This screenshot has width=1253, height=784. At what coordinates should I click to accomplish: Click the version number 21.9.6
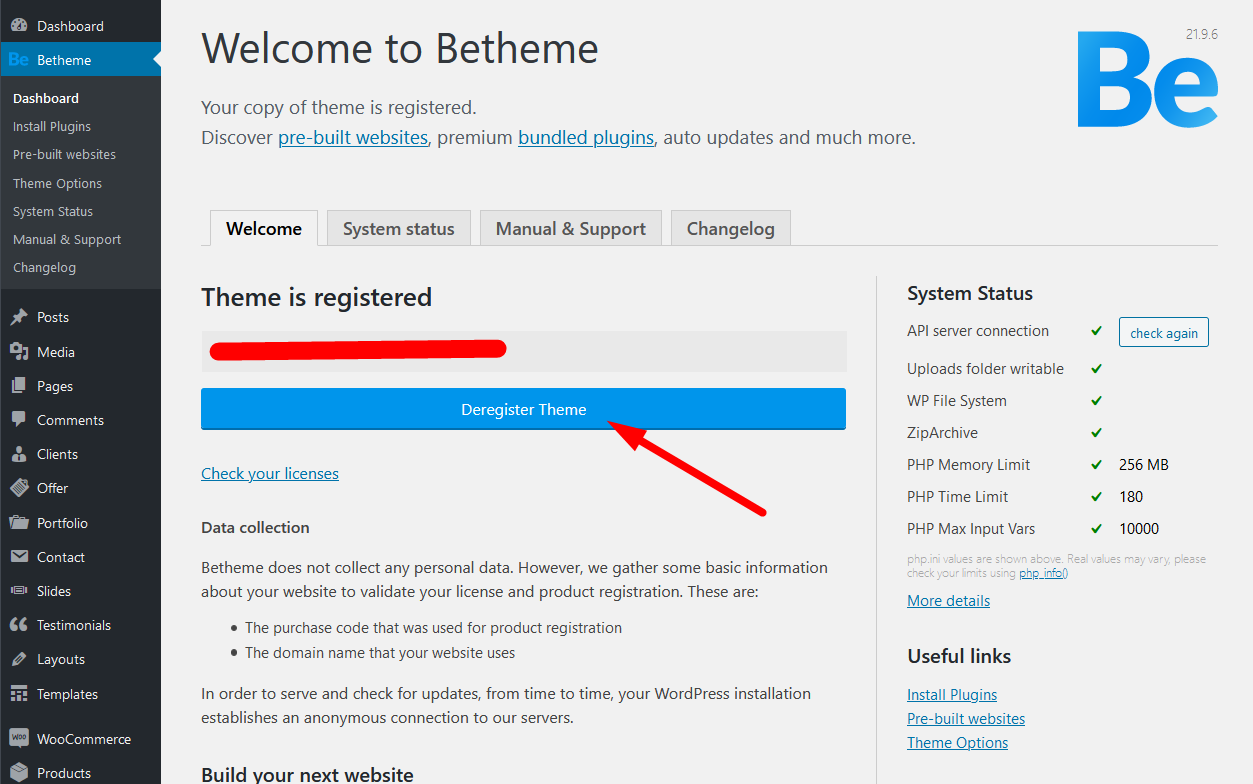pyautogui.click(x=1202, y=34)
